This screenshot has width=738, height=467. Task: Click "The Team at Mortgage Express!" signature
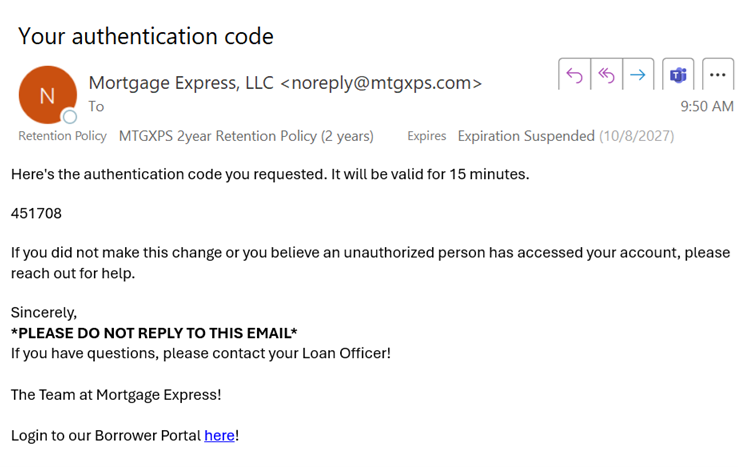pyautogui.click(x=116, y=395)
